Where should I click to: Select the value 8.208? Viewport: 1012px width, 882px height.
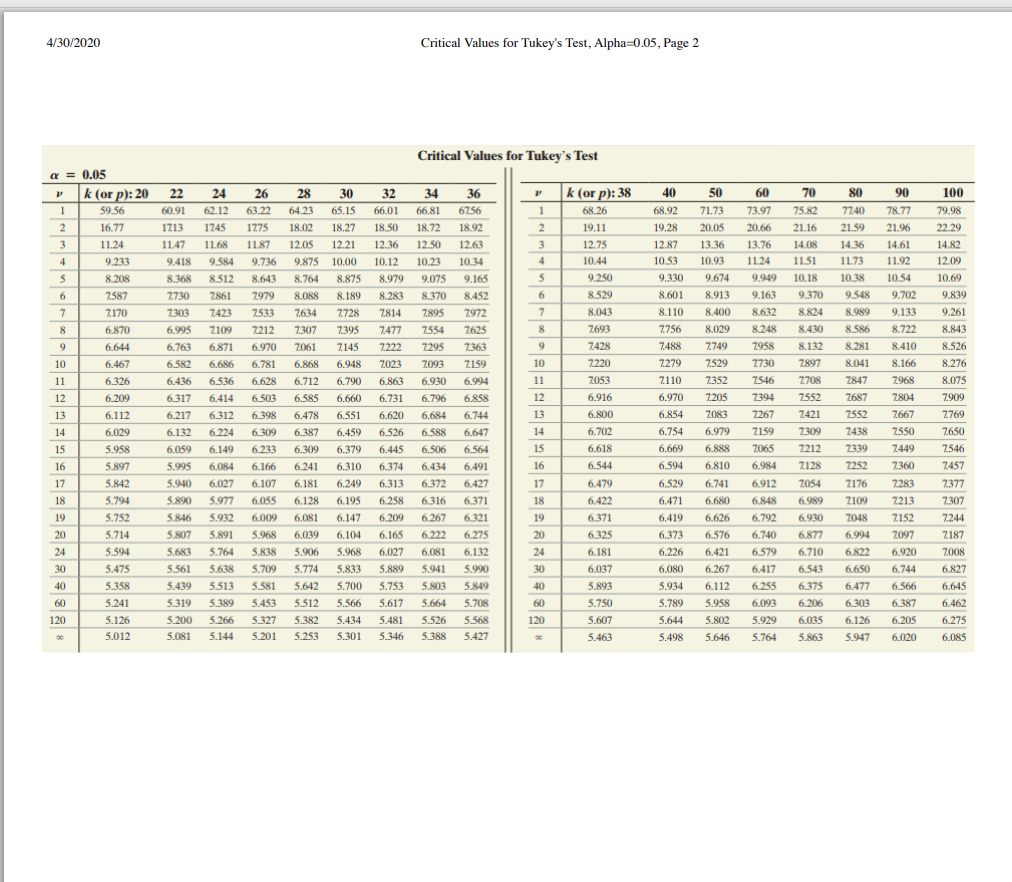coord(117,279)
